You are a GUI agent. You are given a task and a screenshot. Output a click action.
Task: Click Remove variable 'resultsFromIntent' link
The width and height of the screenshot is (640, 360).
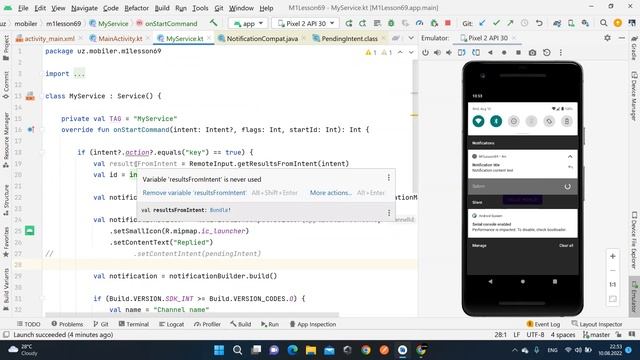[194, 193]
